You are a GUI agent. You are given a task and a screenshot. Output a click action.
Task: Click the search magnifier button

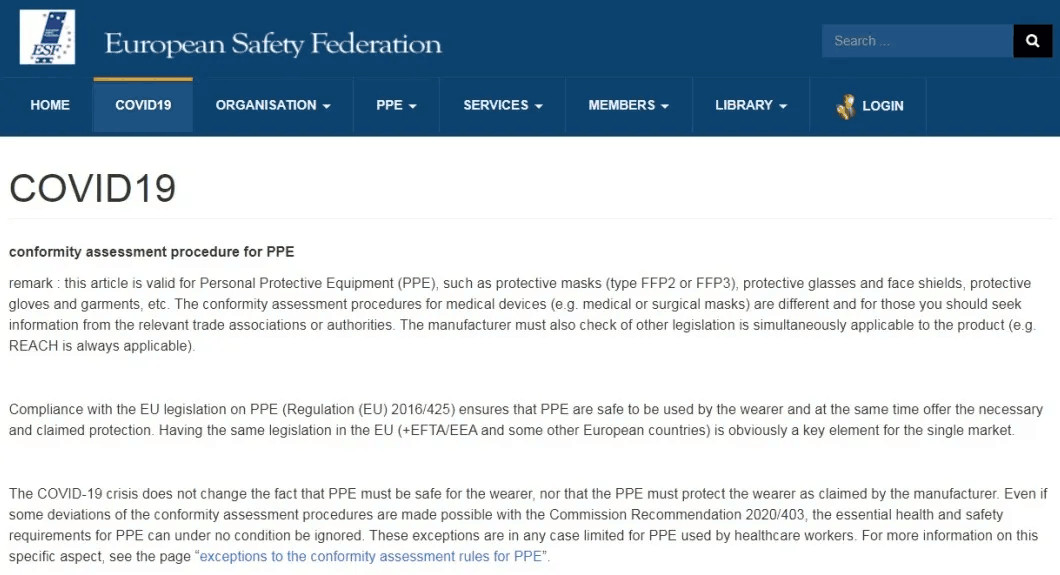(1032, 41)
